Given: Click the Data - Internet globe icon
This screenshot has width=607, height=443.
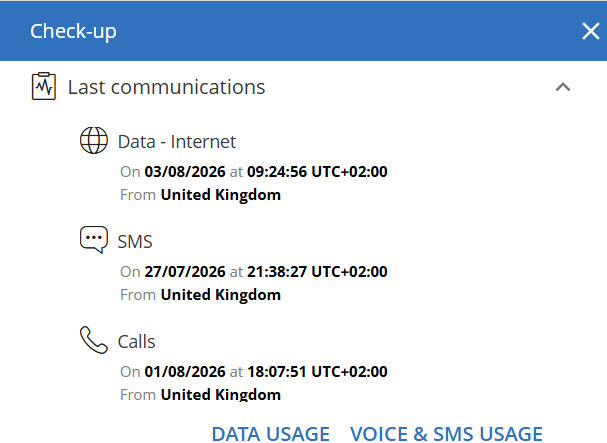Looking at the screenshot, I should (x=94, y=140).
